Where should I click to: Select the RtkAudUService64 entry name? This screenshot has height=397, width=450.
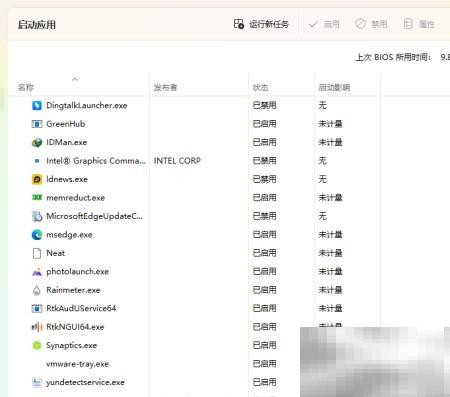point(81,308)
